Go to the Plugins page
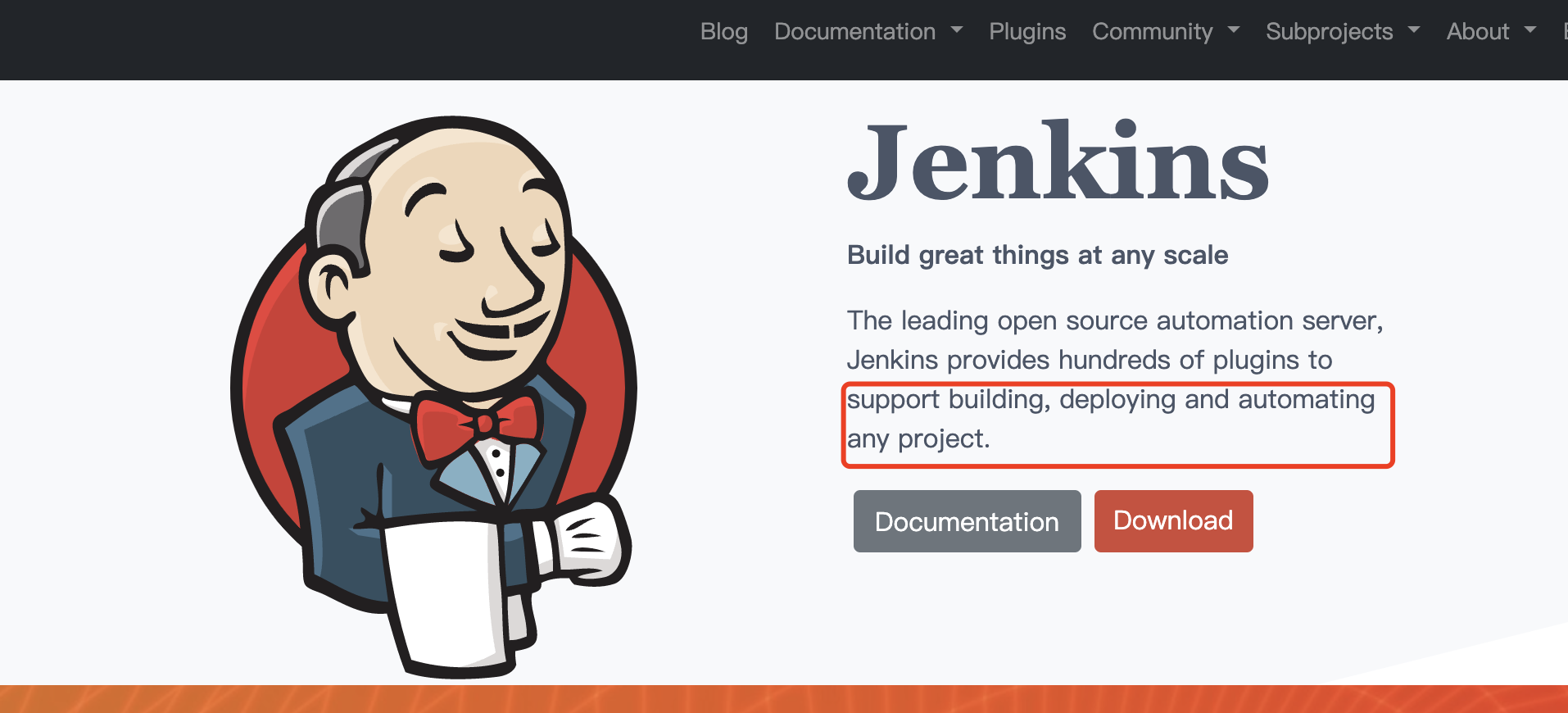 pos(1026,32)
